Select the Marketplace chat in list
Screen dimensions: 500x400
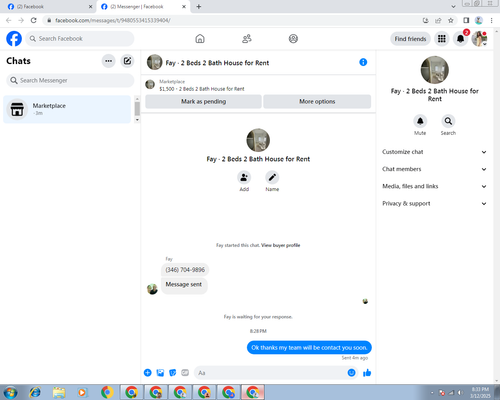67,109
